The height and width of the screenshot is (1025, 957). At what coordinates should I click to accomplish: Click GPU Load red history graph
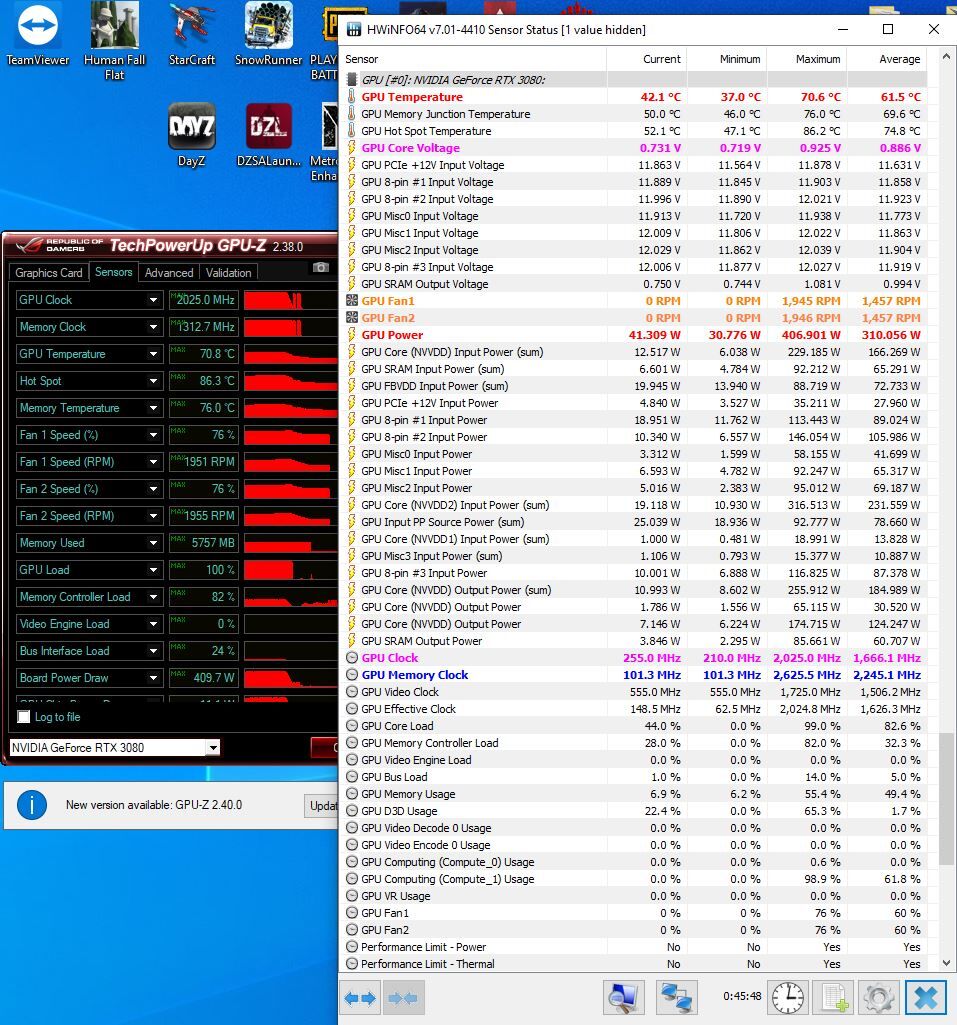point(291,570)
